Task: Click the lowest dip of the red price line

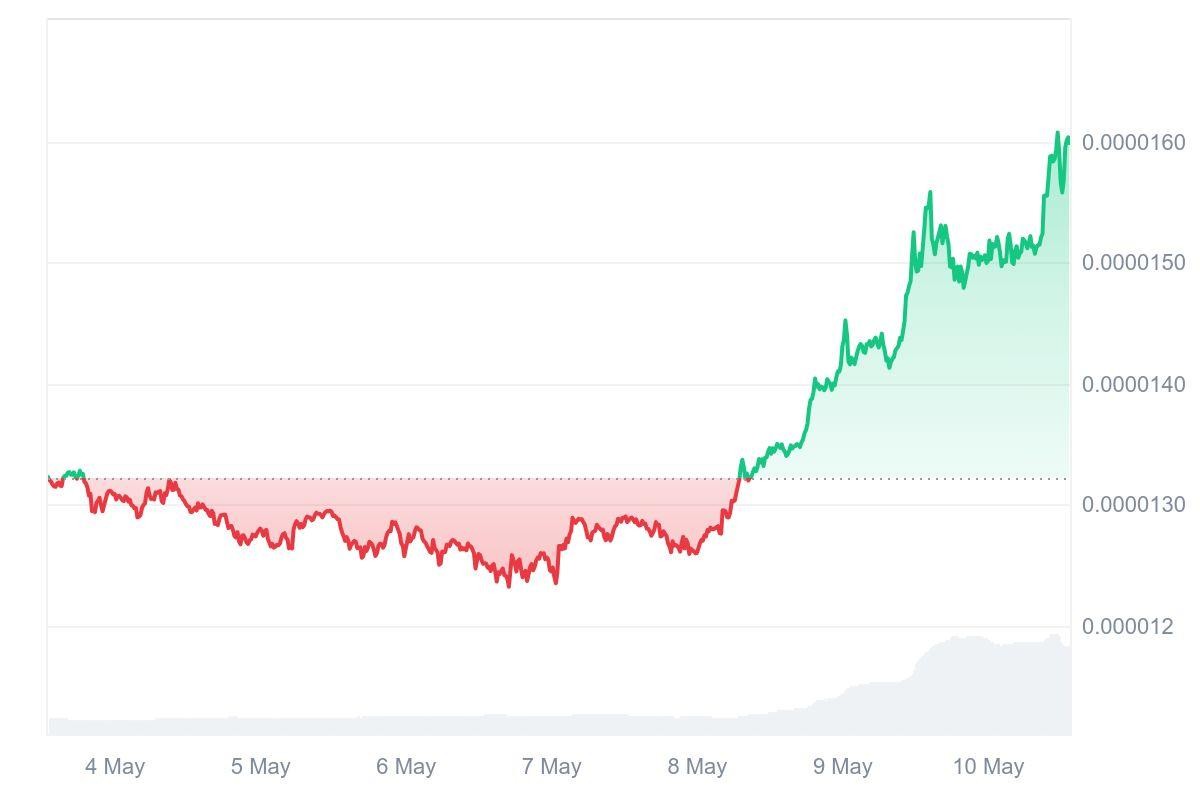Action: point(509,585)
